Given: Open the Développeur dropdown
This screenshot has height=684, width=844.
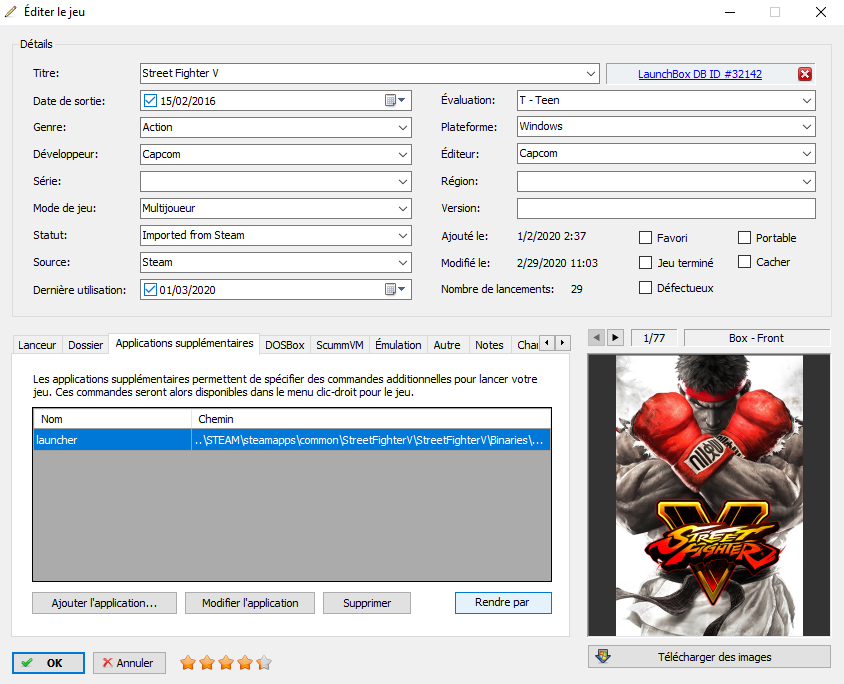Looking at the screenshot, I should tap(403, 154).
